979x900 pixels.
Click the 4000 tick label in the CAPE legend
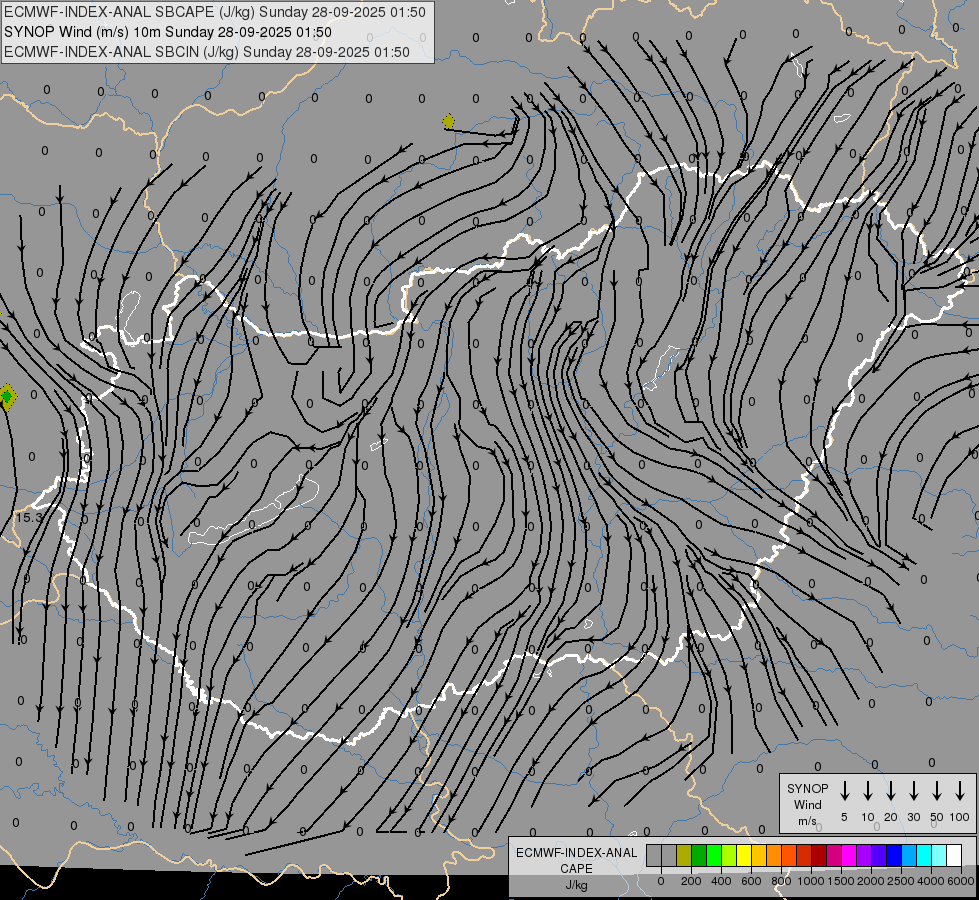[x=930, y=881]
